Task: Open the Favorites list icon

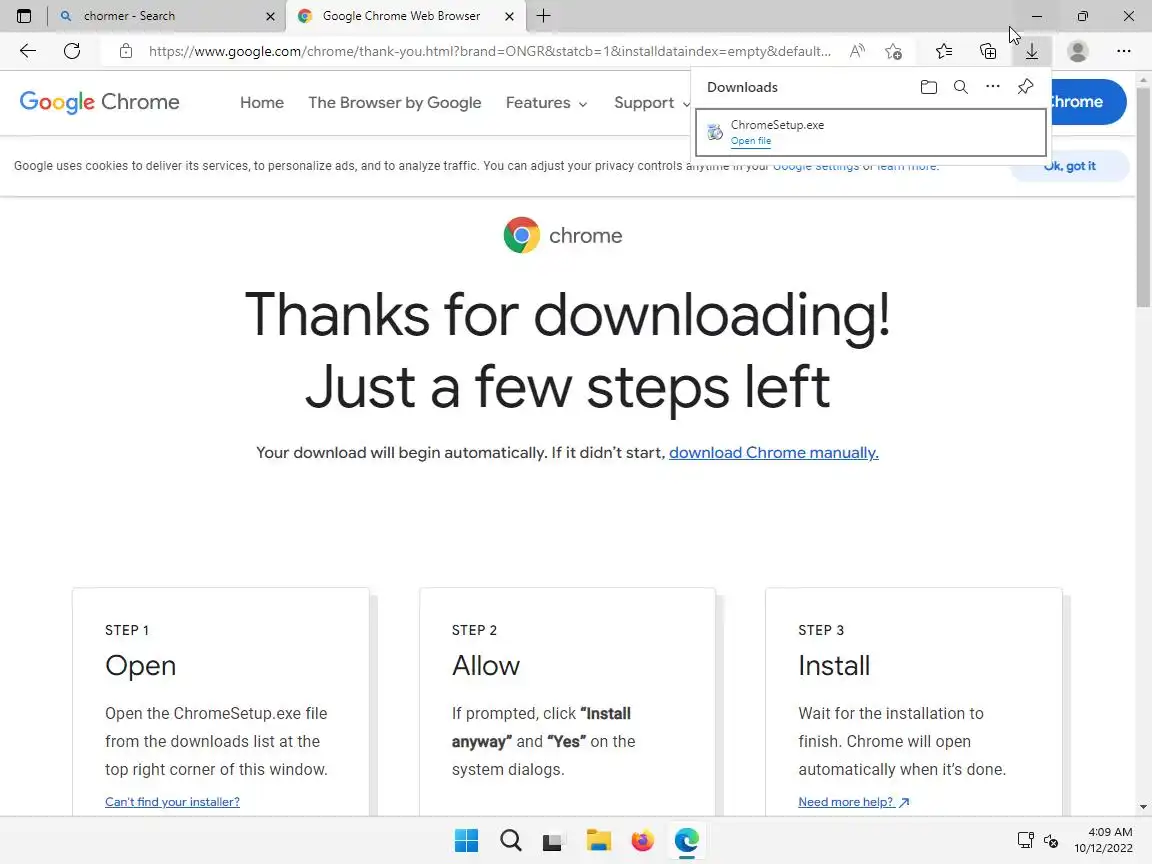Action: coord(944,51)
